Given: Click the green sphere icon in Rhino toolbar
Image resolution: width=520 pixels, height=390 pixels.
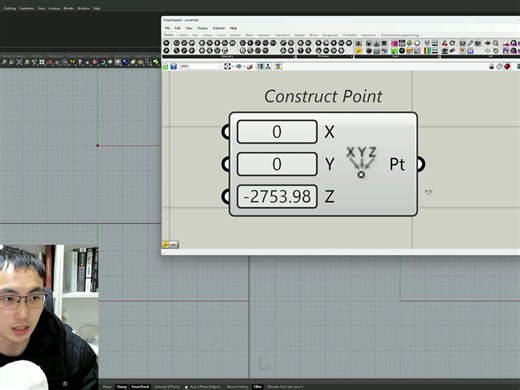Looking at the screenshot, I should 156,62.
